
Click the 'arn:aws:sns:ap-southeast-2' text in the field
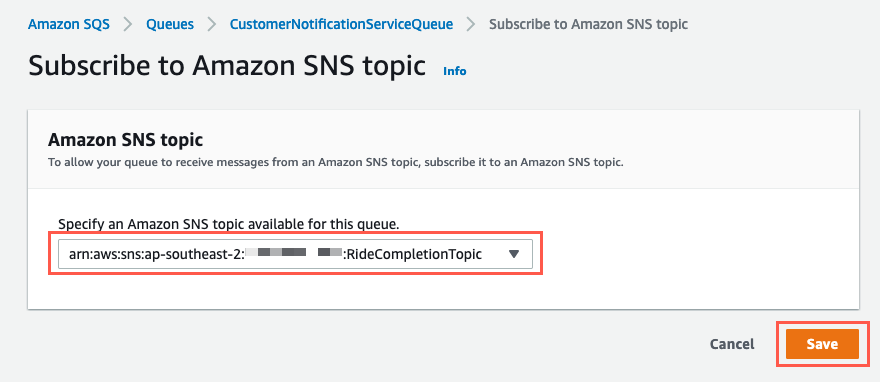click(x=157, y=254)
